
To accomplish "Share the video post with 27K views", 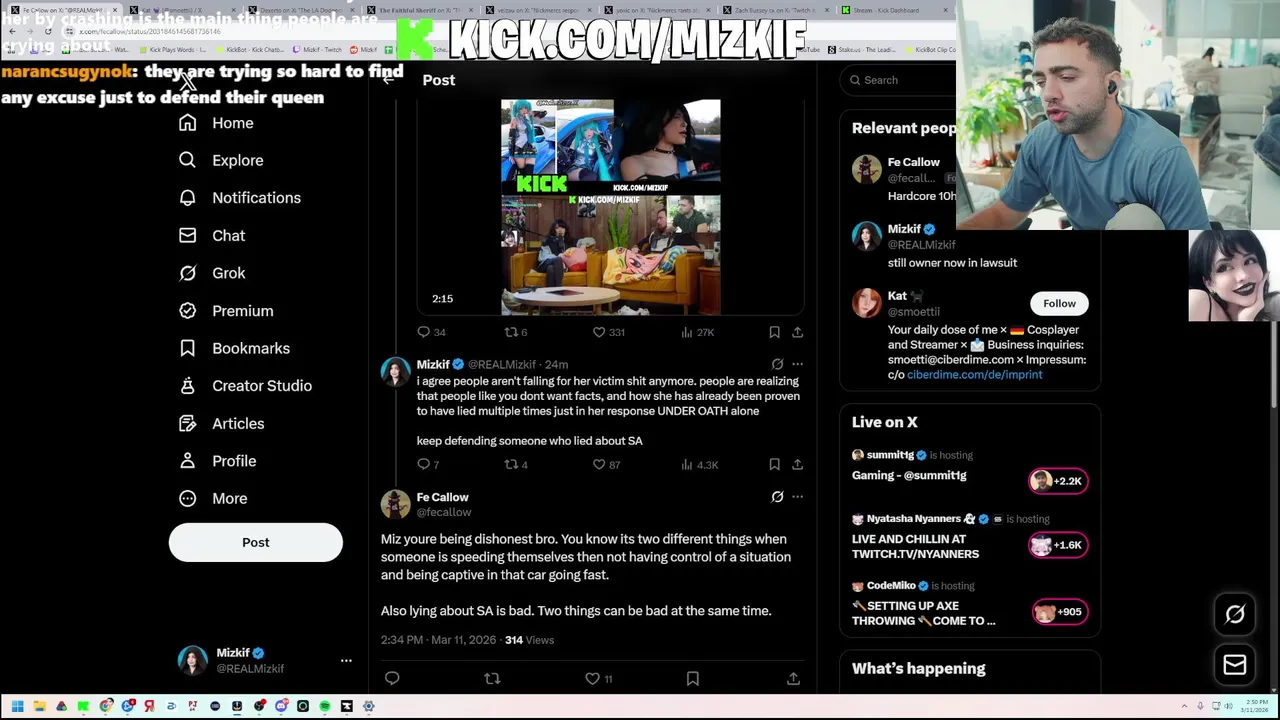I will [797, 332].
